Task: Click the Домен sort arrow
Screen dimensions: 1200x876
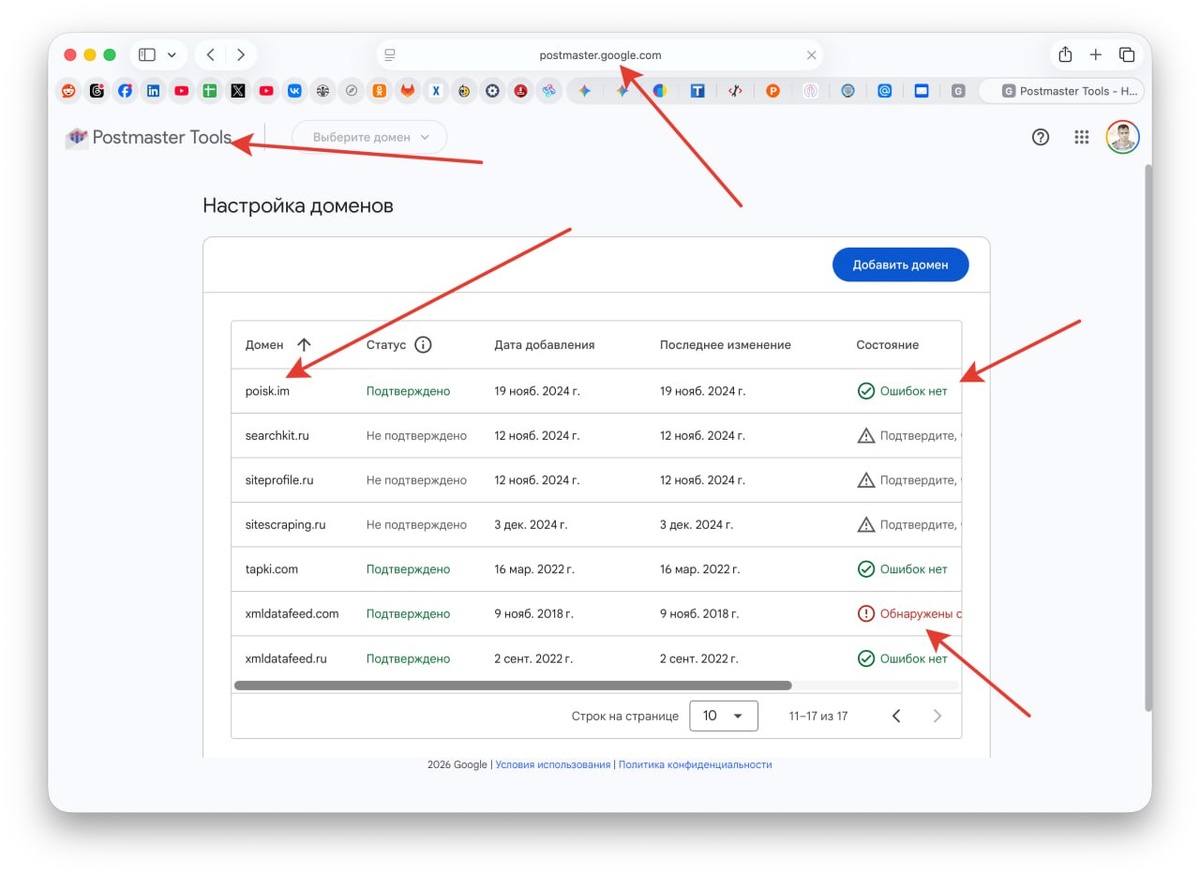Action: click(304, 345)
